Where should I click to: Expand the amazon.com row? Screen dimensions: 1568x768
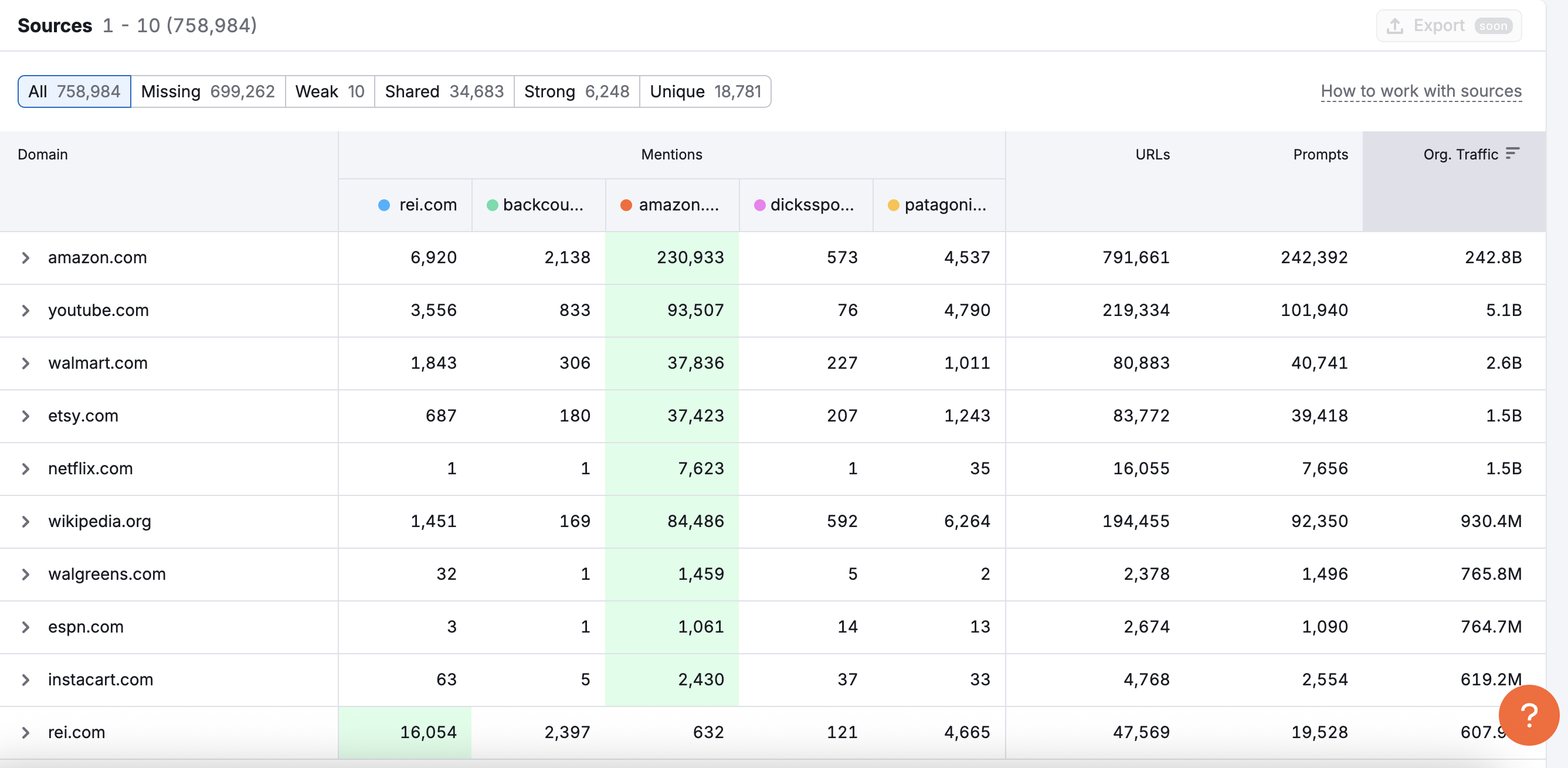click(x=26, y=257)
